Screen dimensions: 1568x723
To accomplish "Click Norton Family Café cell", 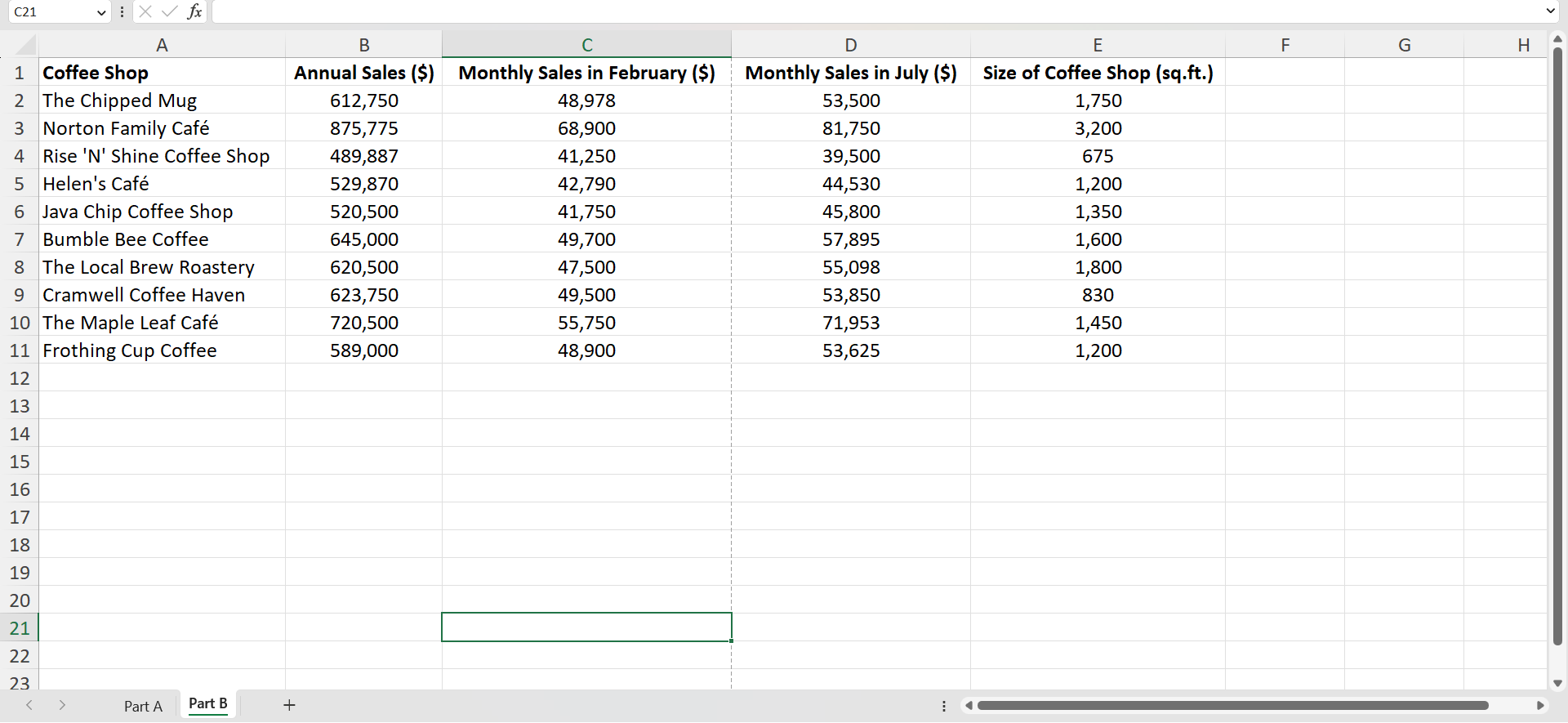I will click(162, 128).
